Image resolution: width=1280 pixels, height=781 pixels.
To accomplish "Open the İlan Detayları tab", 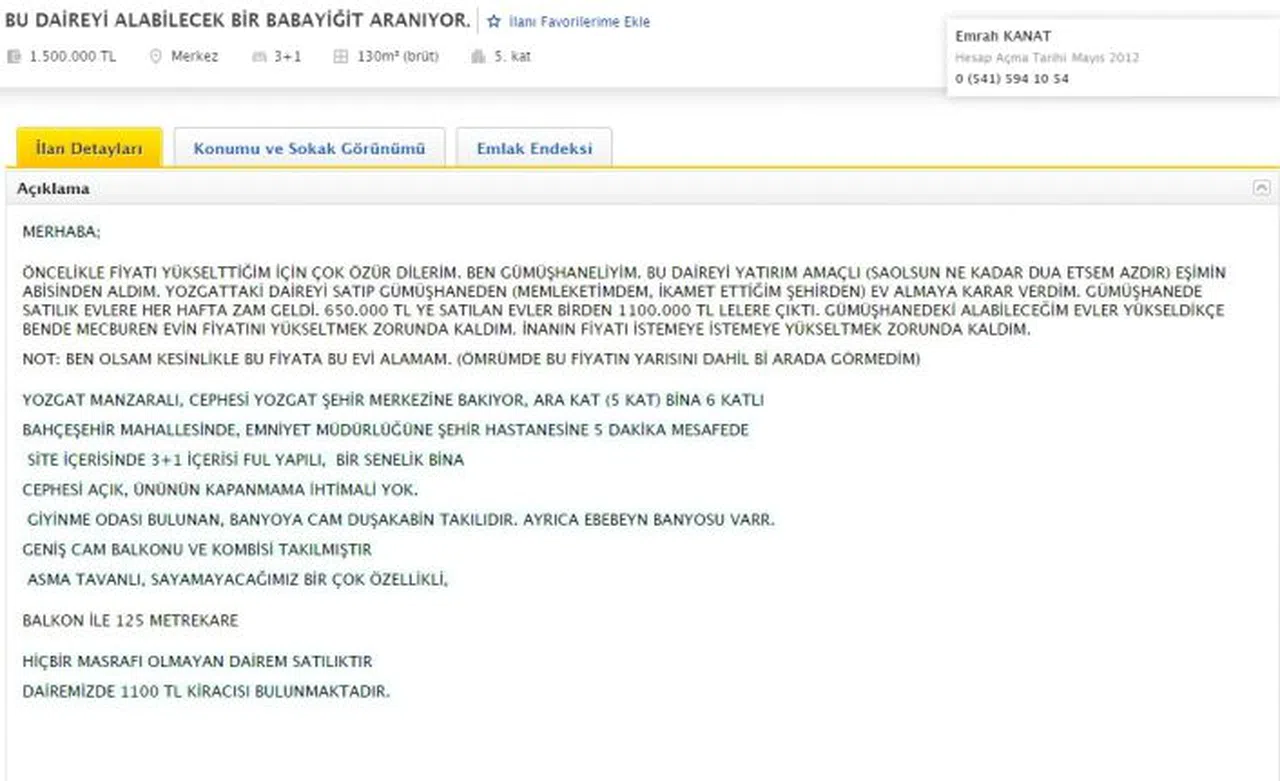I will [x=89, y=149].
